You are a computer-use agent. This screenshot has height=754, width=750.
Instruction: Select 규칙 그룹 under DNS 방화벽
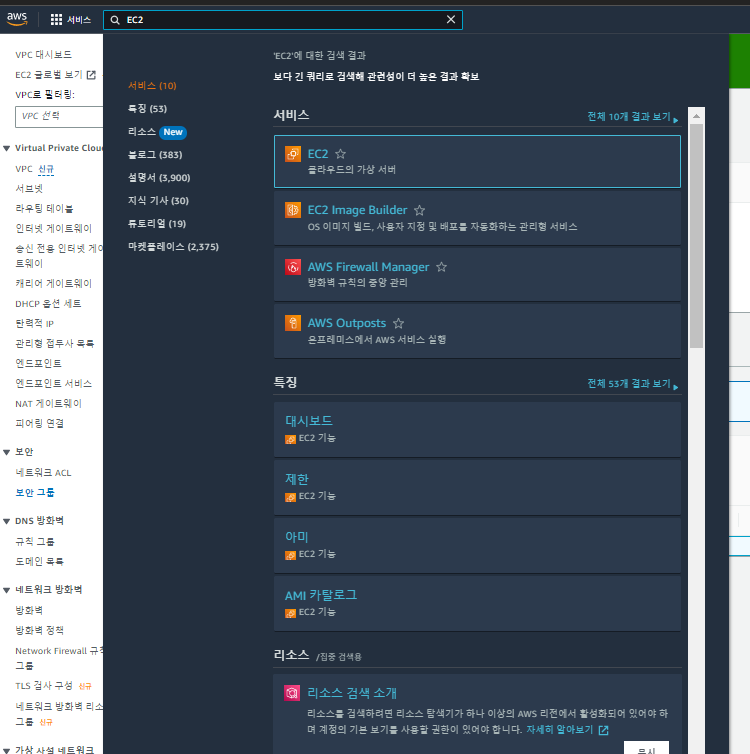(35, 542)
